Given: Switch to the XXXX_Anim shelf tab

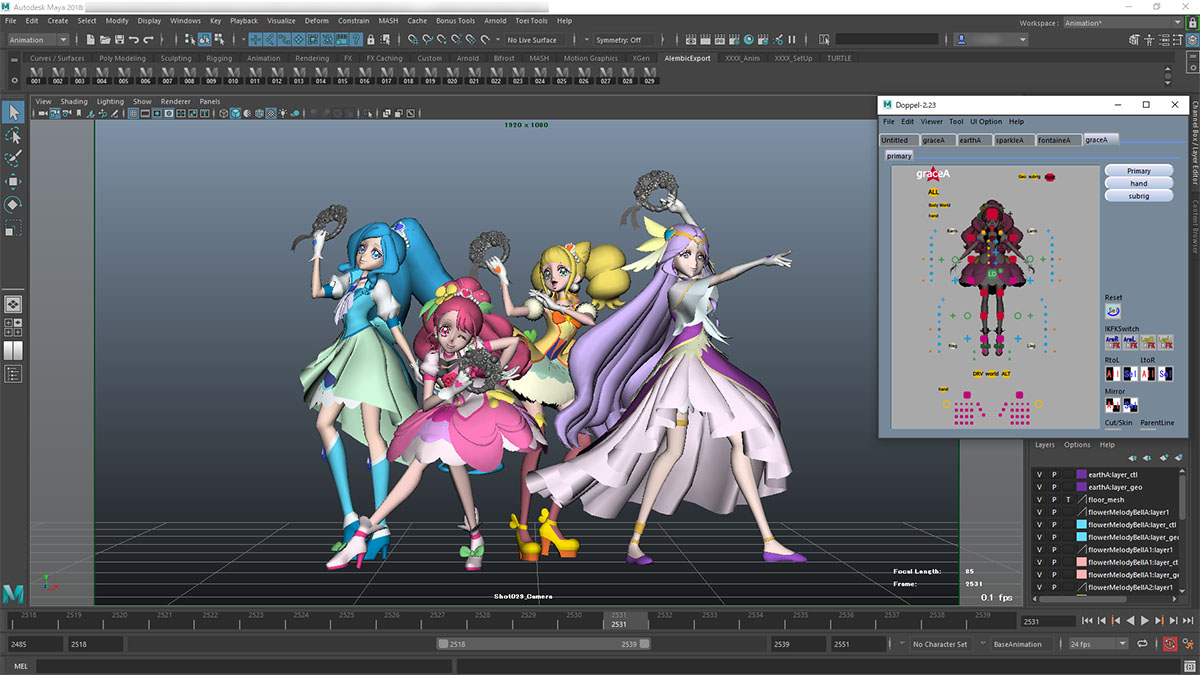Looking at the screenshot, I should 743,58.
